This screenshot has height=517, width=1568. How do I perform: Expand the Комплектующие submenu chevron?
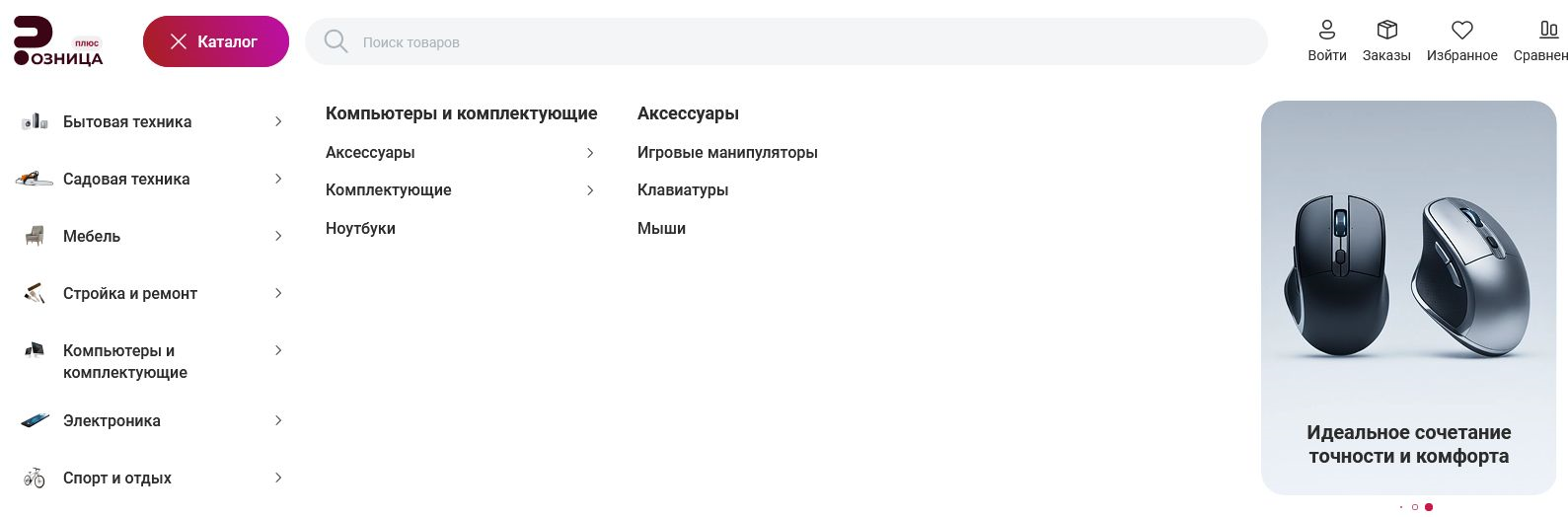click(590, 190)
